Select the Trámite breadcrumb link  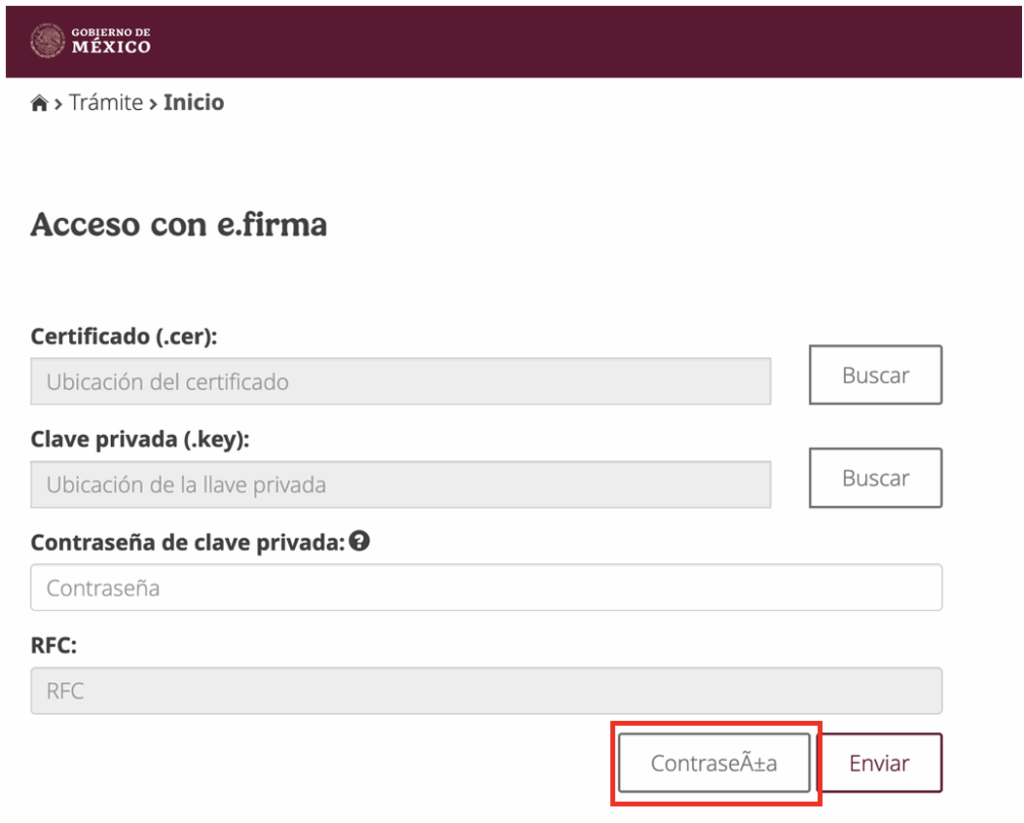pos(108,102)
